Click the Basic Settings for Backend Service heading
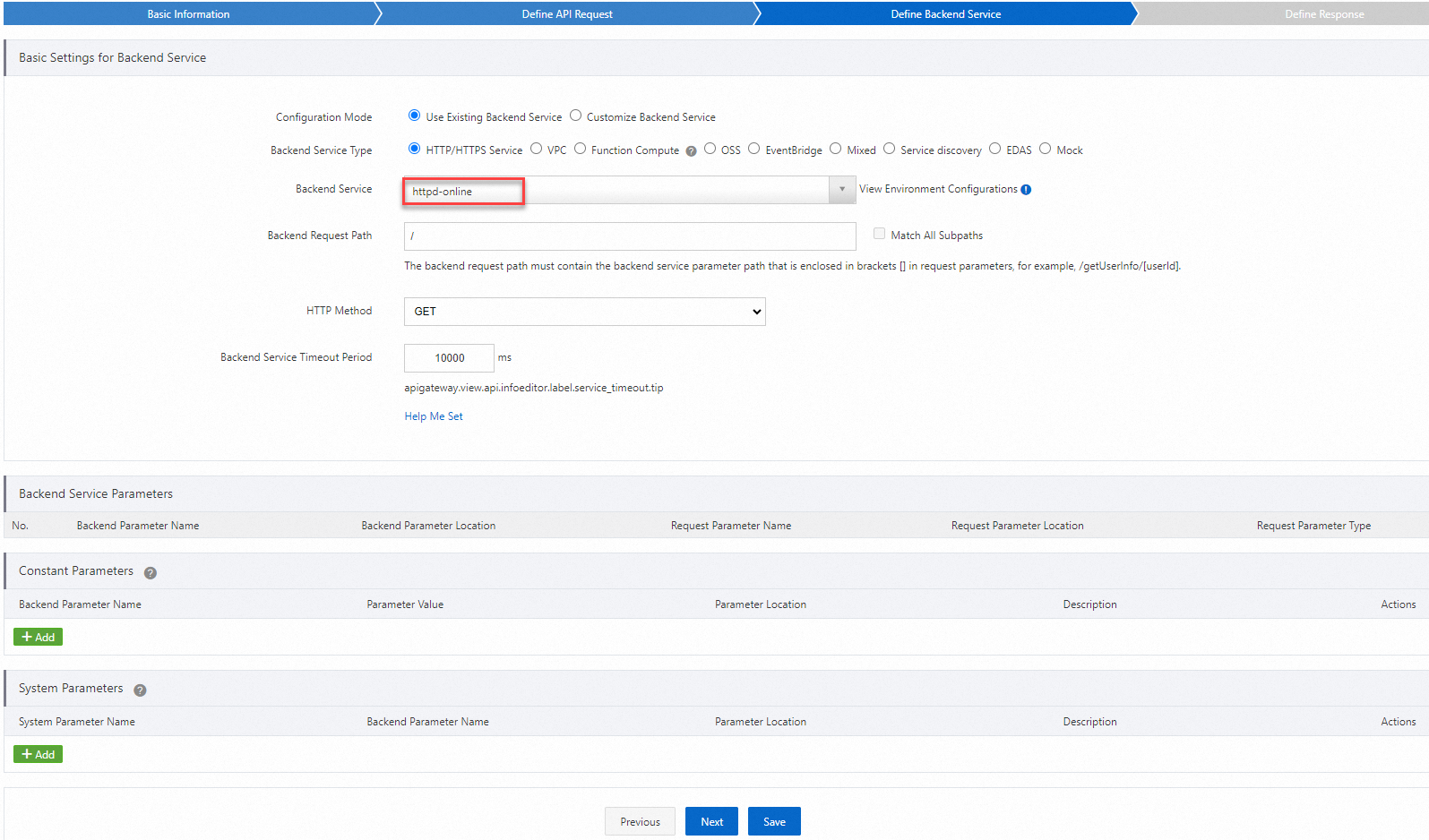Screen dimensions: 1429x840 click(x=112, y=57)
